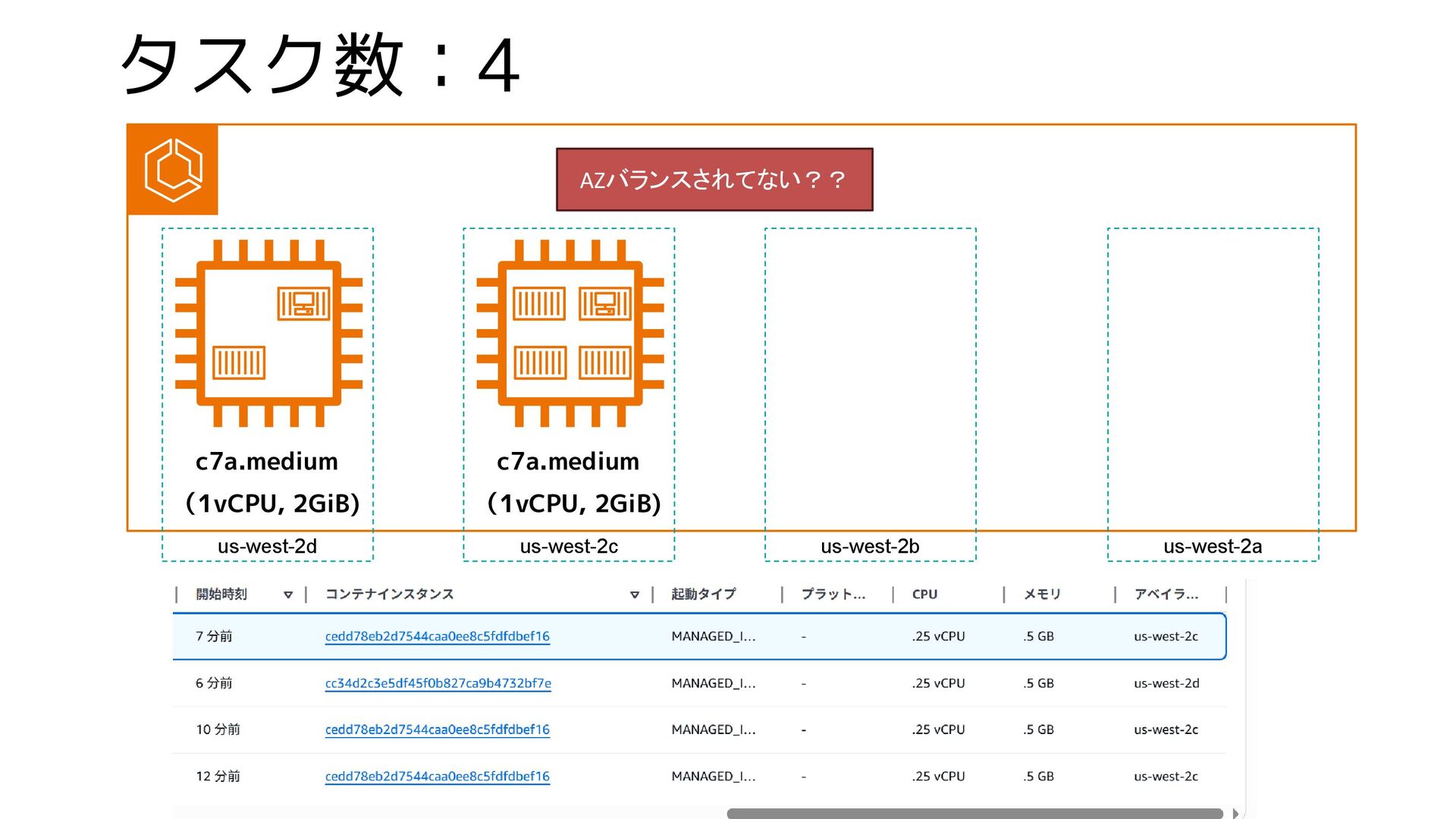Sort by the 開始時刻 column arrow
The width and height of the screenshot is (1456, 819).
pyautogui.click(x=288, y=595)
